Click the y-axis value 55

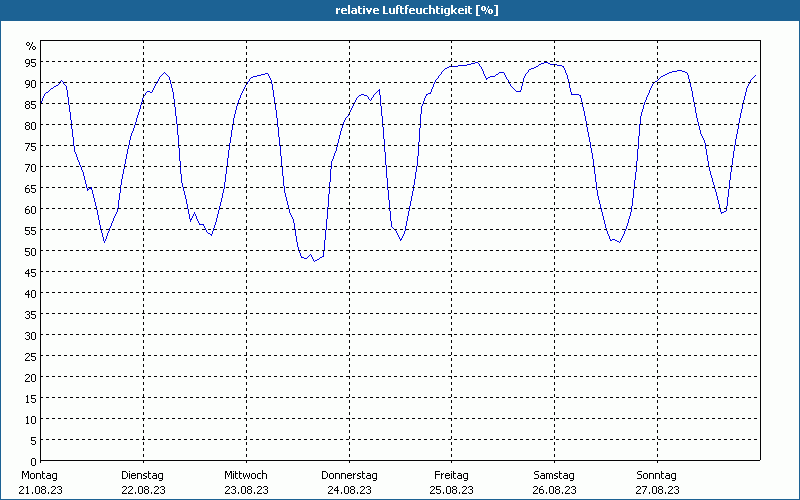[31, 230]
